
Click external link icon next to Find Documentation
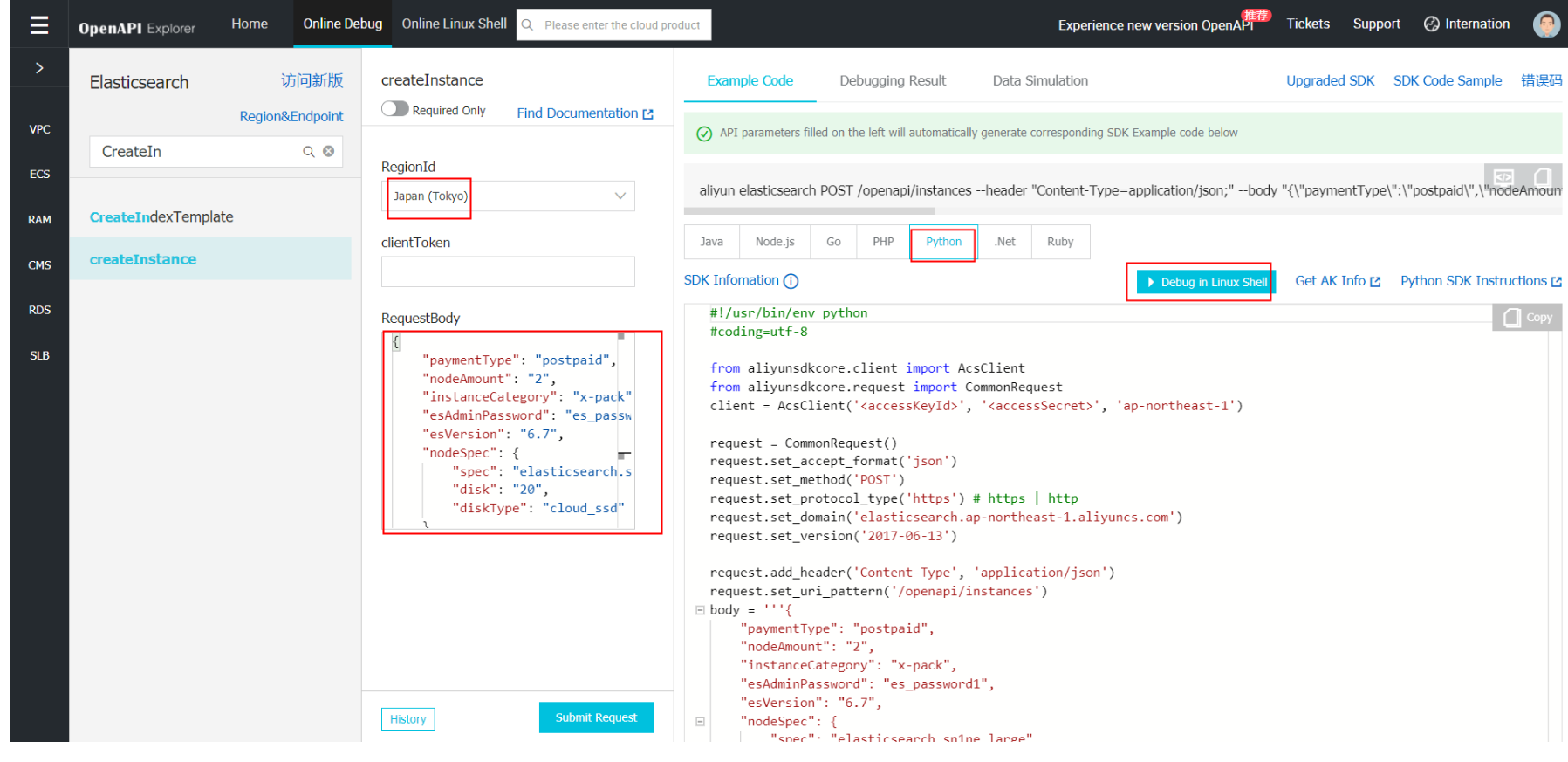tap(647, 114)
